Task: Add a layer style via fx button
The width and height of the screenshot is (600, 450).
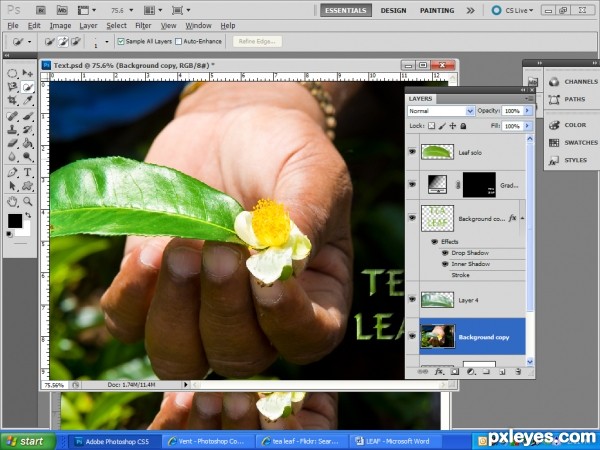Action: (x=439, y=372)
